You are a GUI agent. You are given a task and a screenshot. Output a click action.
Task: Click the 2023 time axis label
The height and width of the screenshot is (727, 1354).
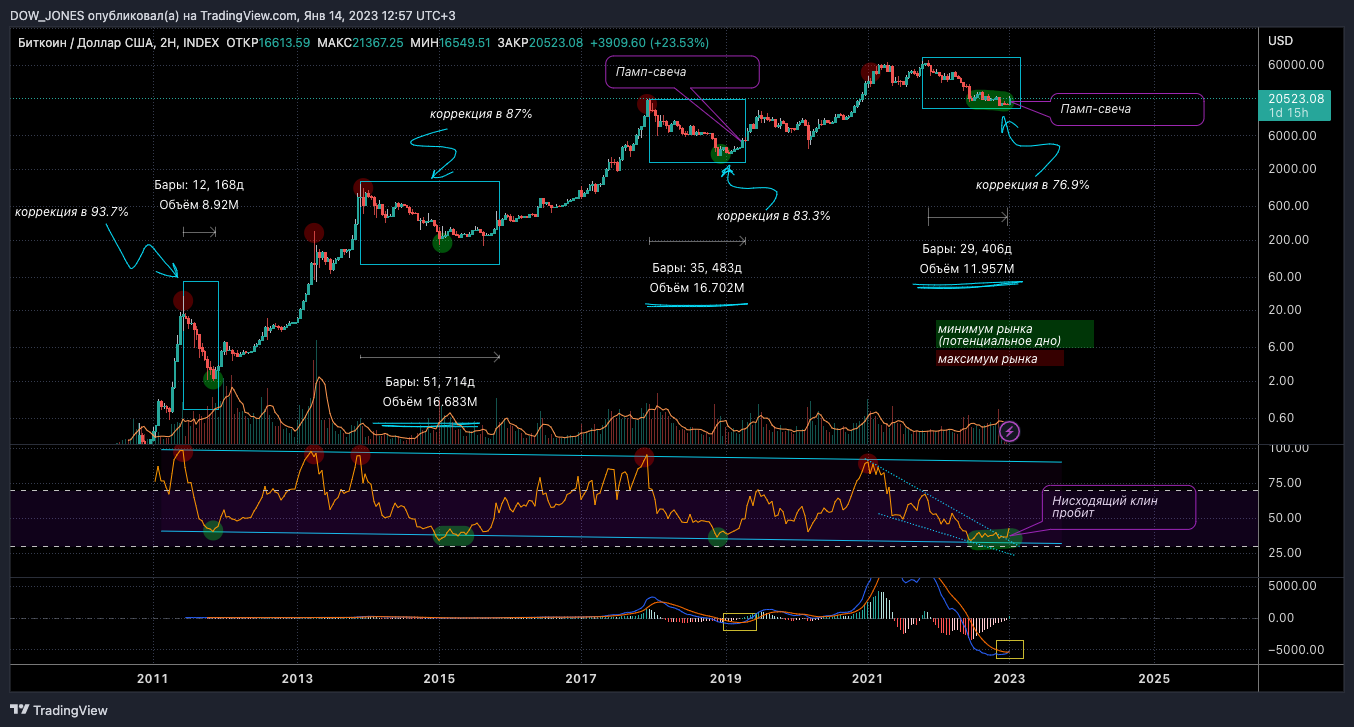point(1010,678)
